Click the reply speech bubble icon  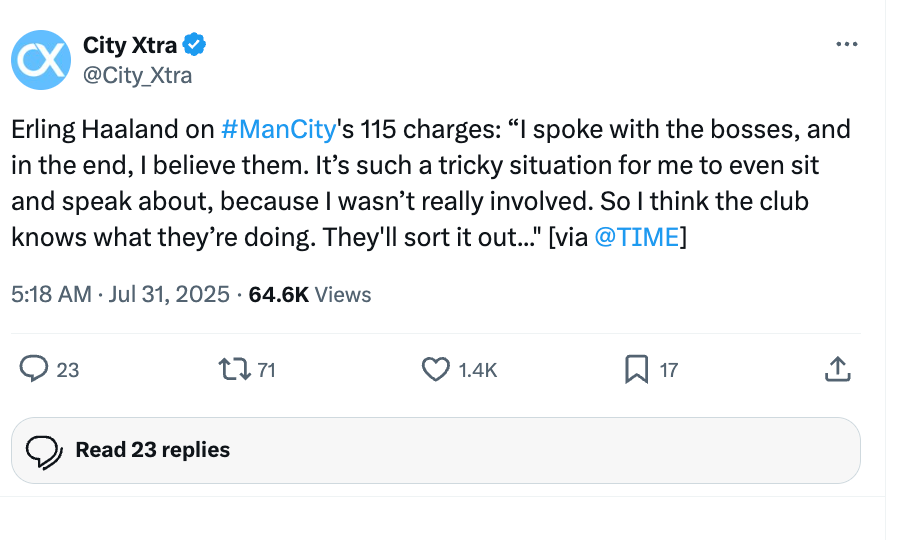click(x=35, y=369)
